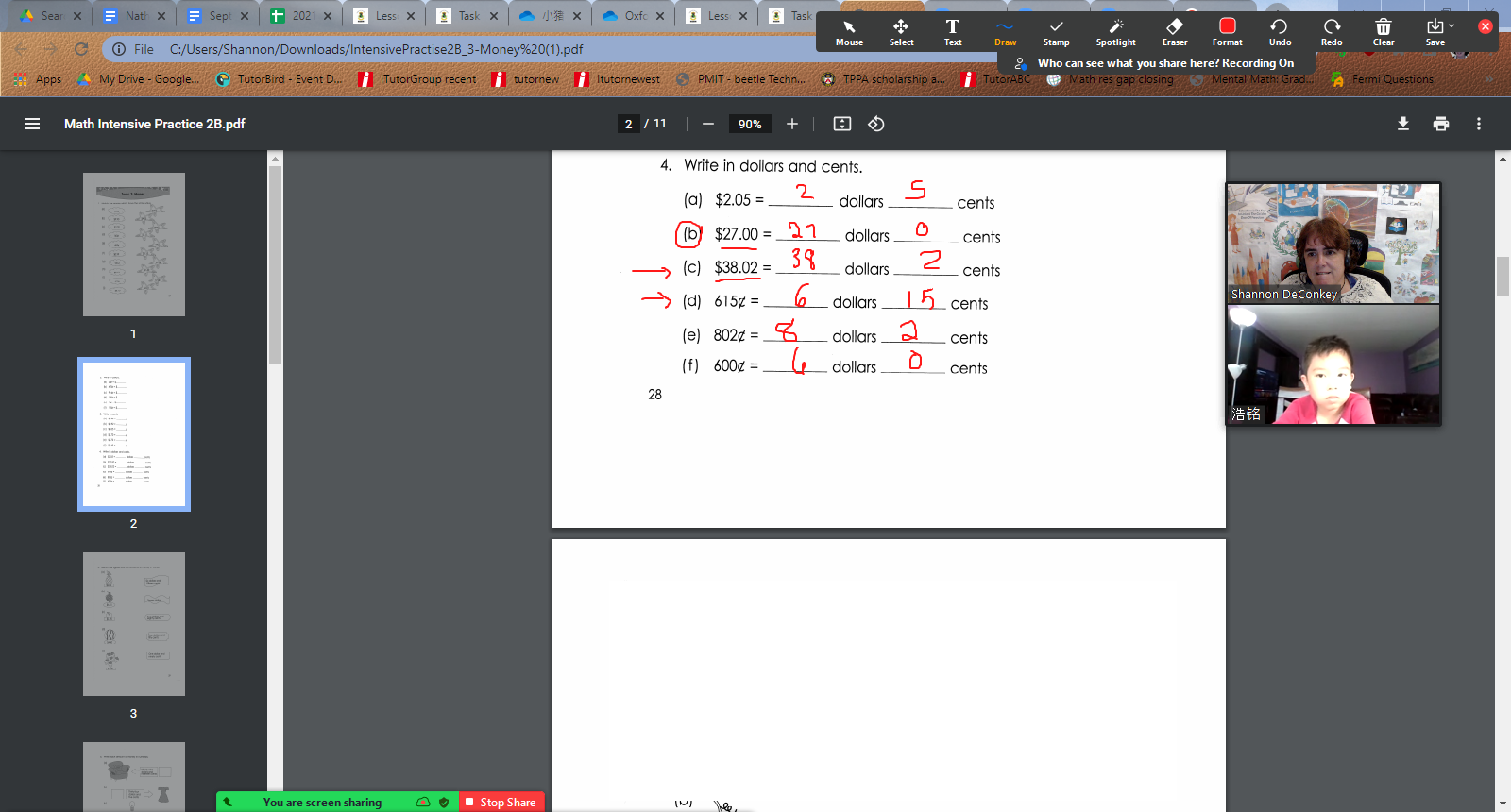Click the $38.02 amount in question (c)
Screen dimensions: 1511x812
tap(737, 268)
